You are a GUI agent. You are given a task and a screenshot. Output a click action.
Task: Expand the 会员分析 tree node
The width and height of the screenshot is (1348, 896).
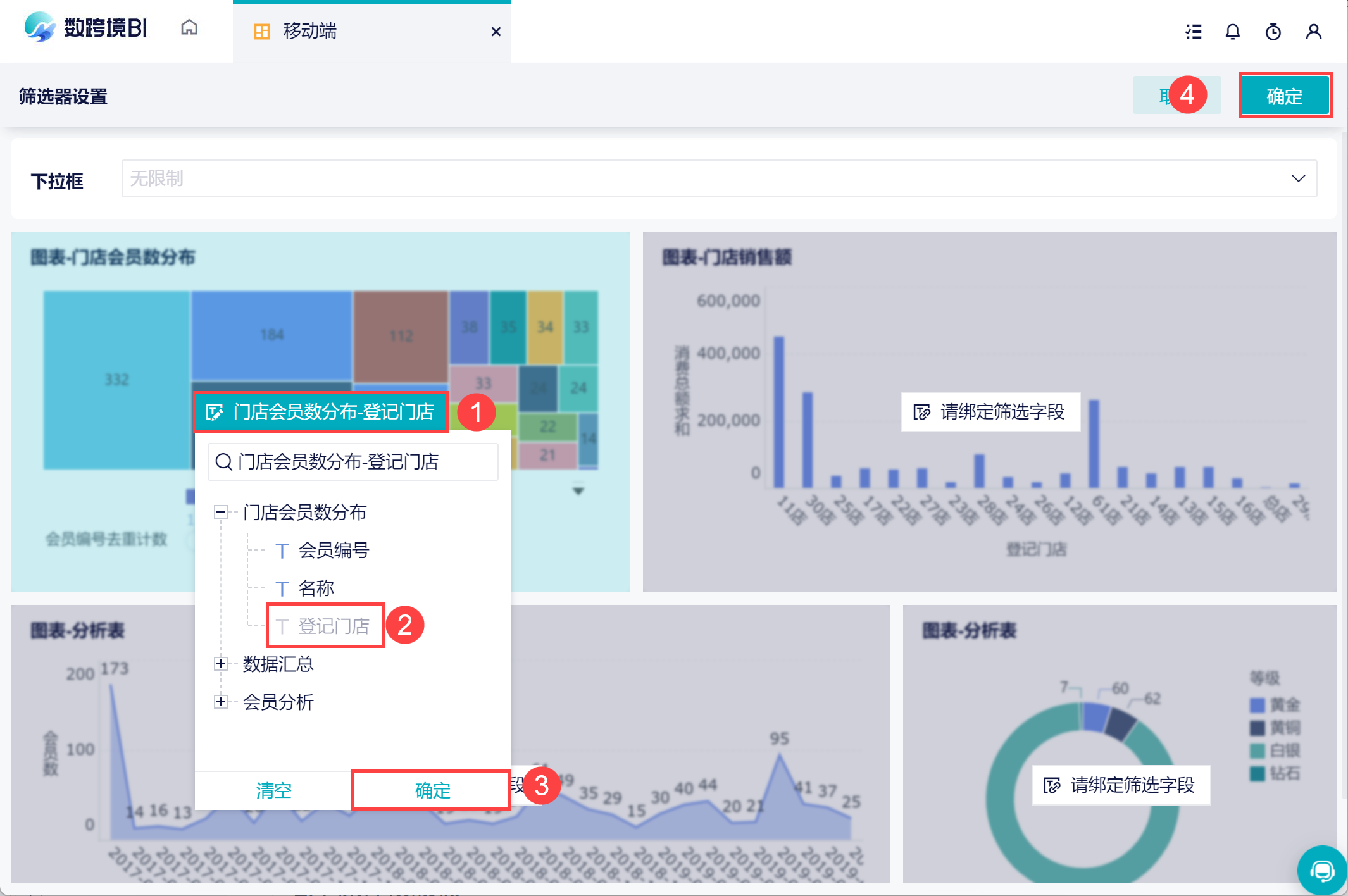pyautogui.click(x=221, y=702)
